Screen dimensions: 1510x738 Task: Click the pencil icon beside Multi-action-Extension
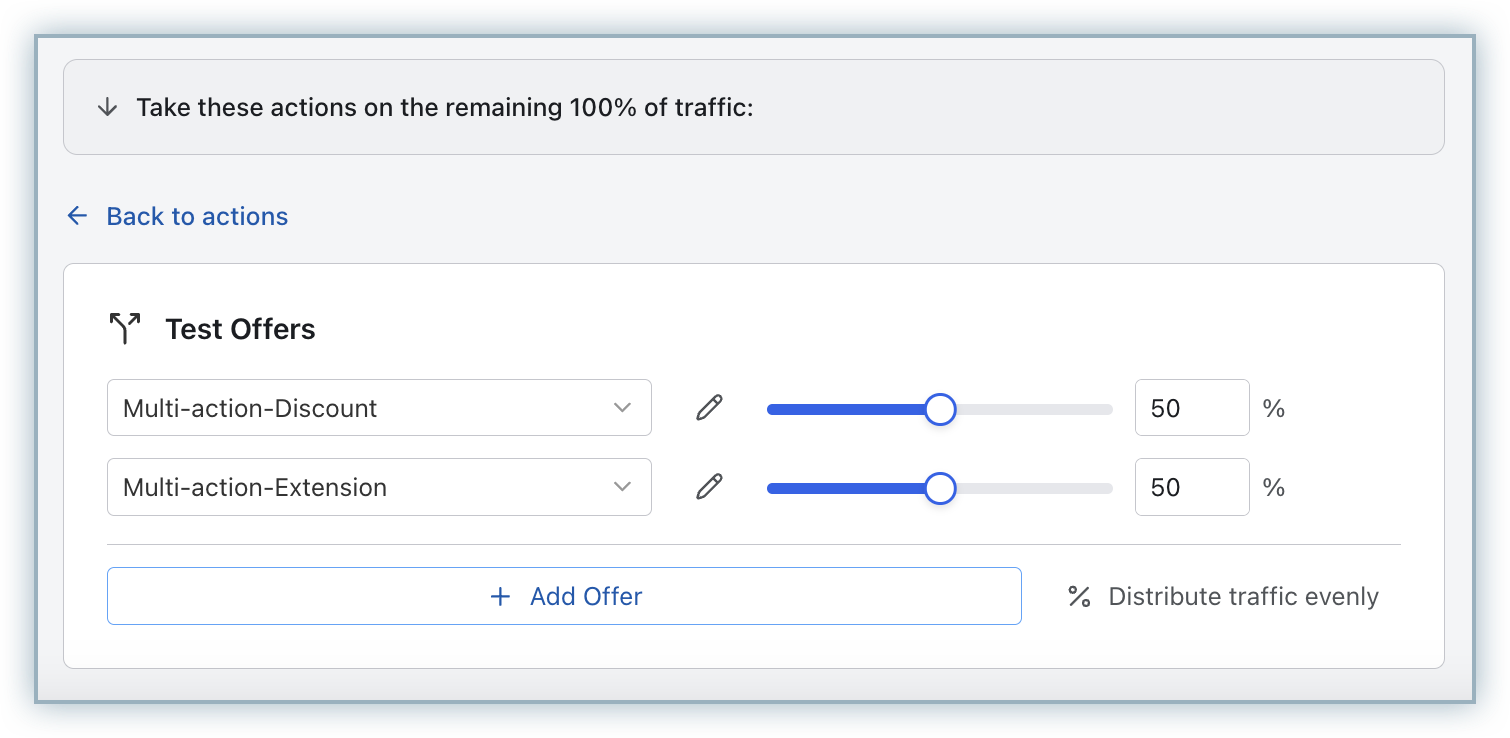(x=709, y=487)
